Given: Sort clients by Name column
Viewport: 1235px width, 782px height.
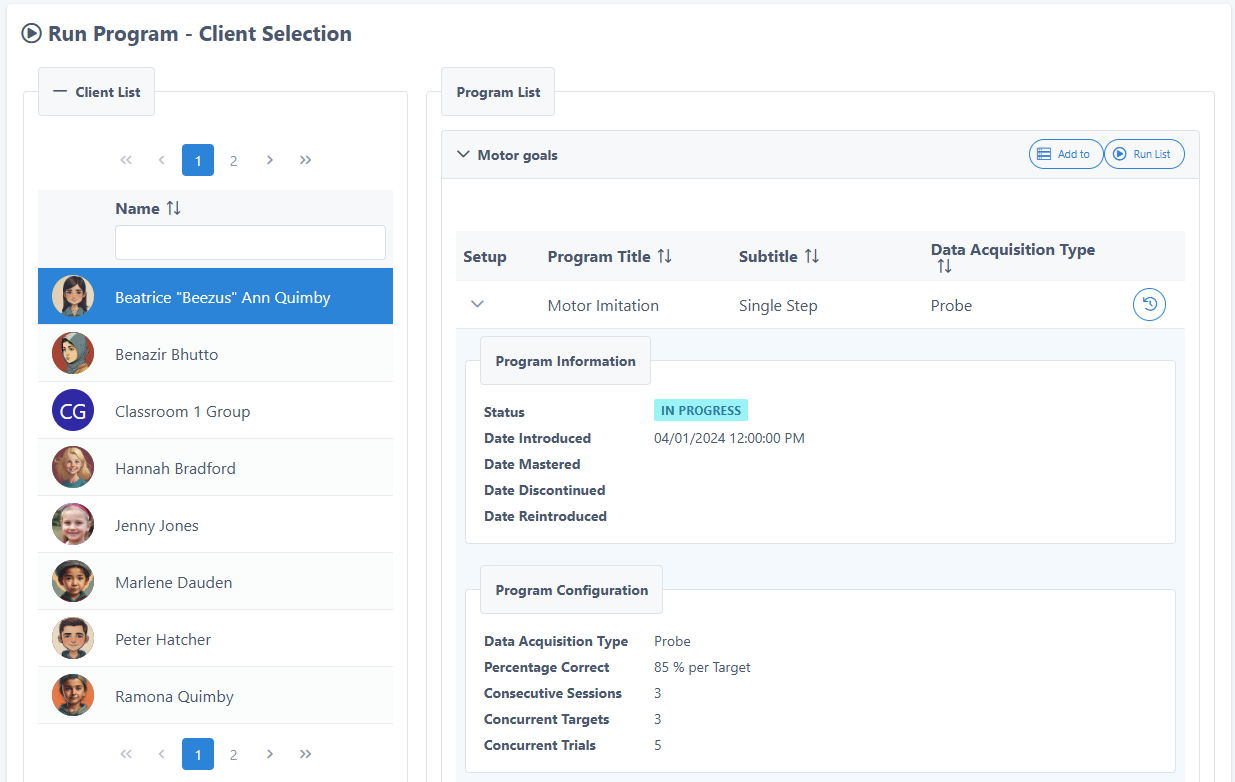Looking at the screenshot, I should (x=174, y=208).
